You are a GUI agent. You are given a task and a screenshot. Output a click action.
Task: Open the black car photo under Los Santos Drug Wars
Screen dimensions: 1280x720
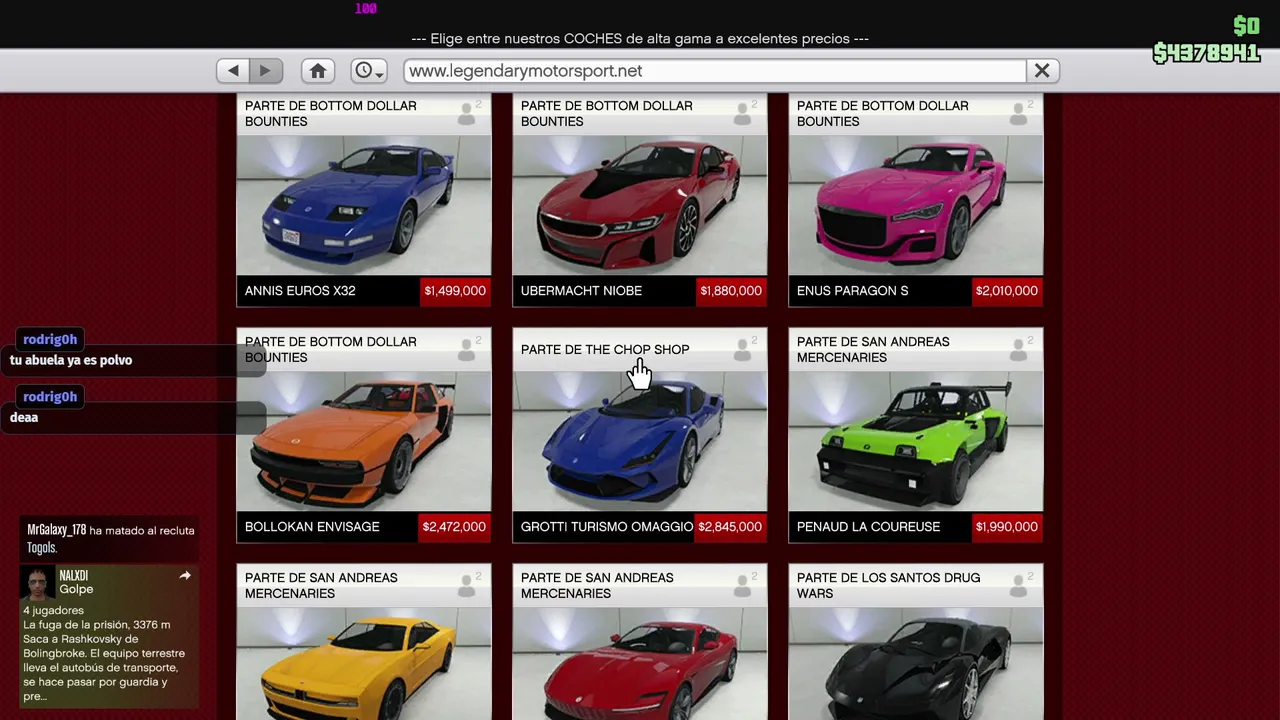click(916, 664)
